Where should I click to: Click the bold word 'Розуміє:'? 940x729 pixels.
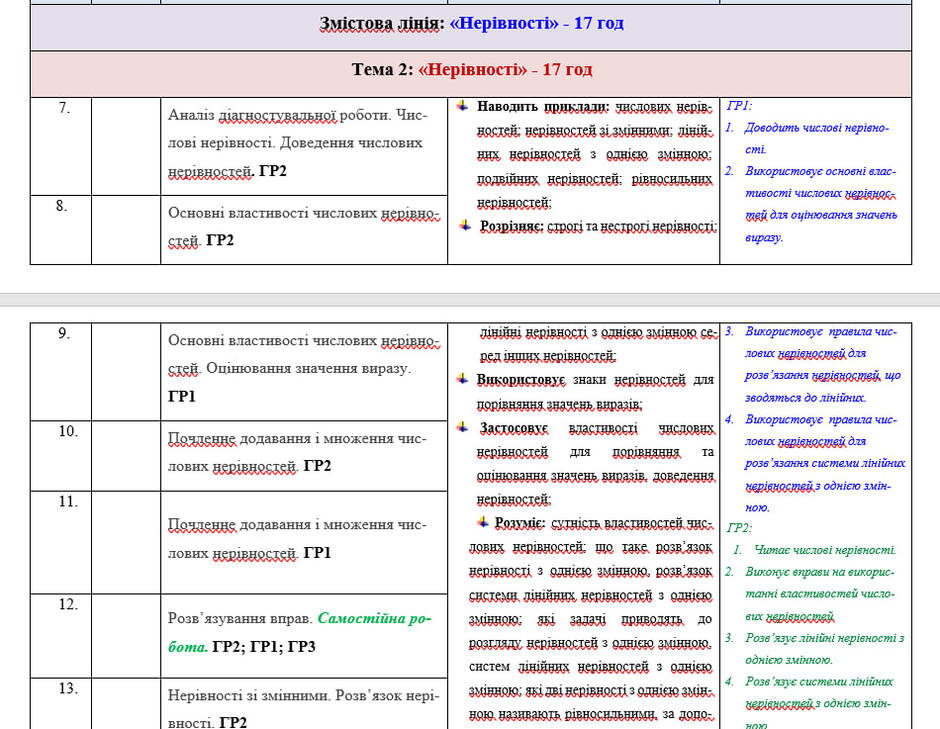519,523
